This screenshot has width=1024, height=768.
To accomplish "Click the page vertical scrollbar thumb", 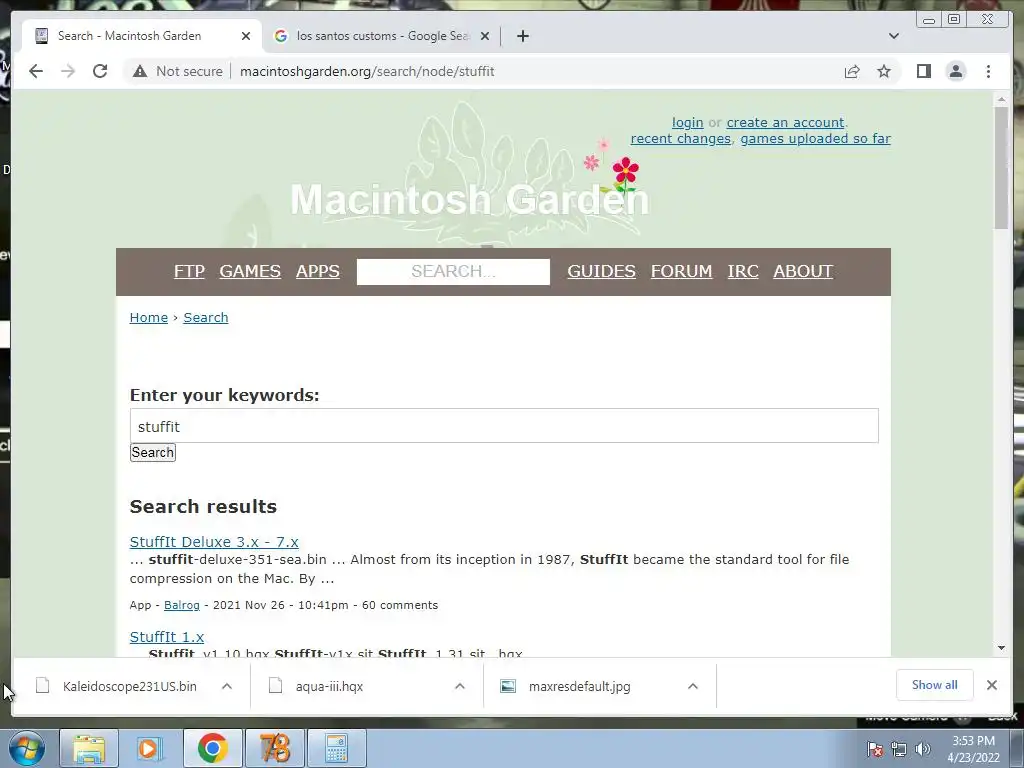I will click(1001, 167).
